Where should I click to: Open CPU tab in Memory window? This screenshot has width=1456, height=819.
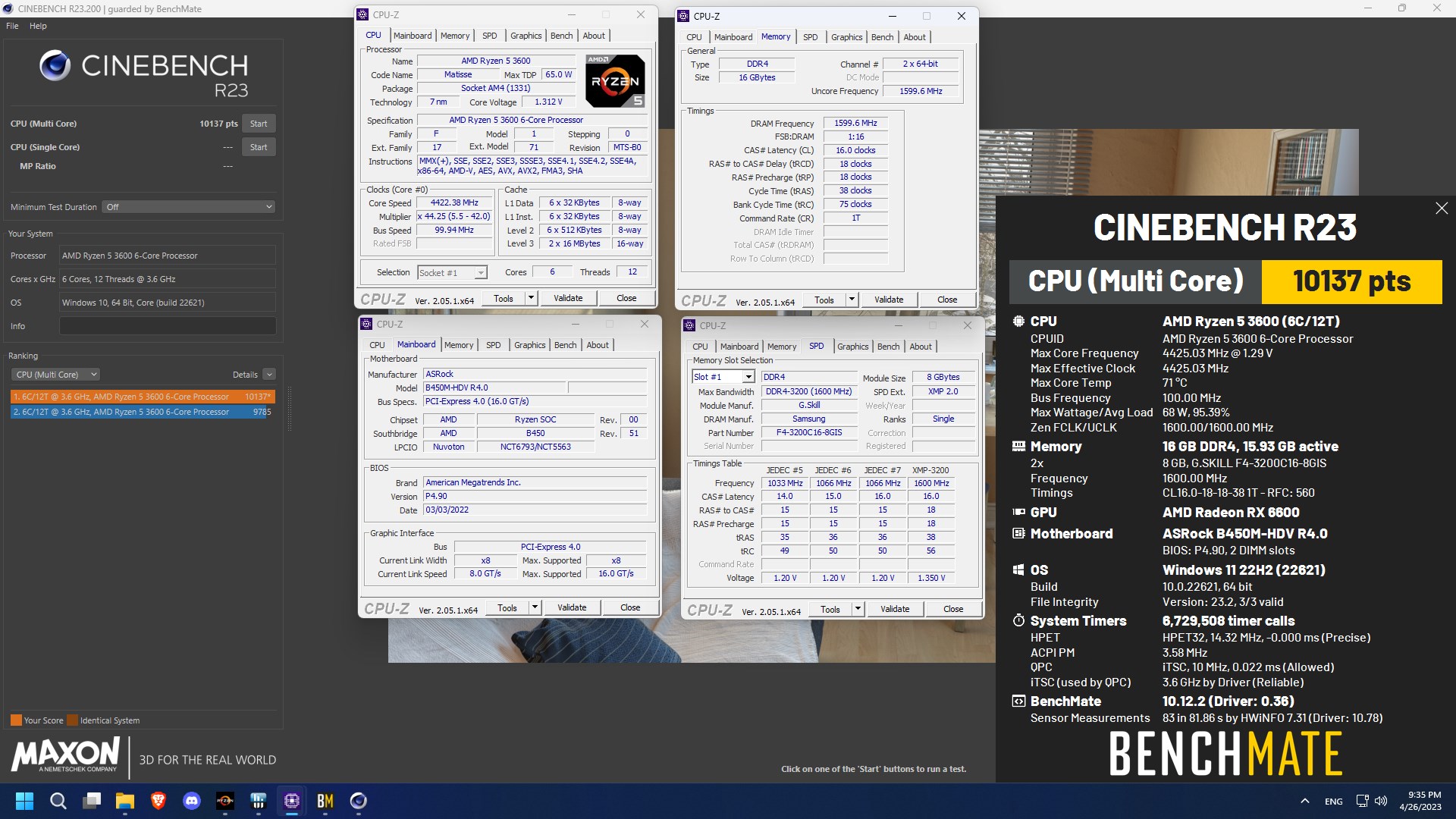coord(694,37)
